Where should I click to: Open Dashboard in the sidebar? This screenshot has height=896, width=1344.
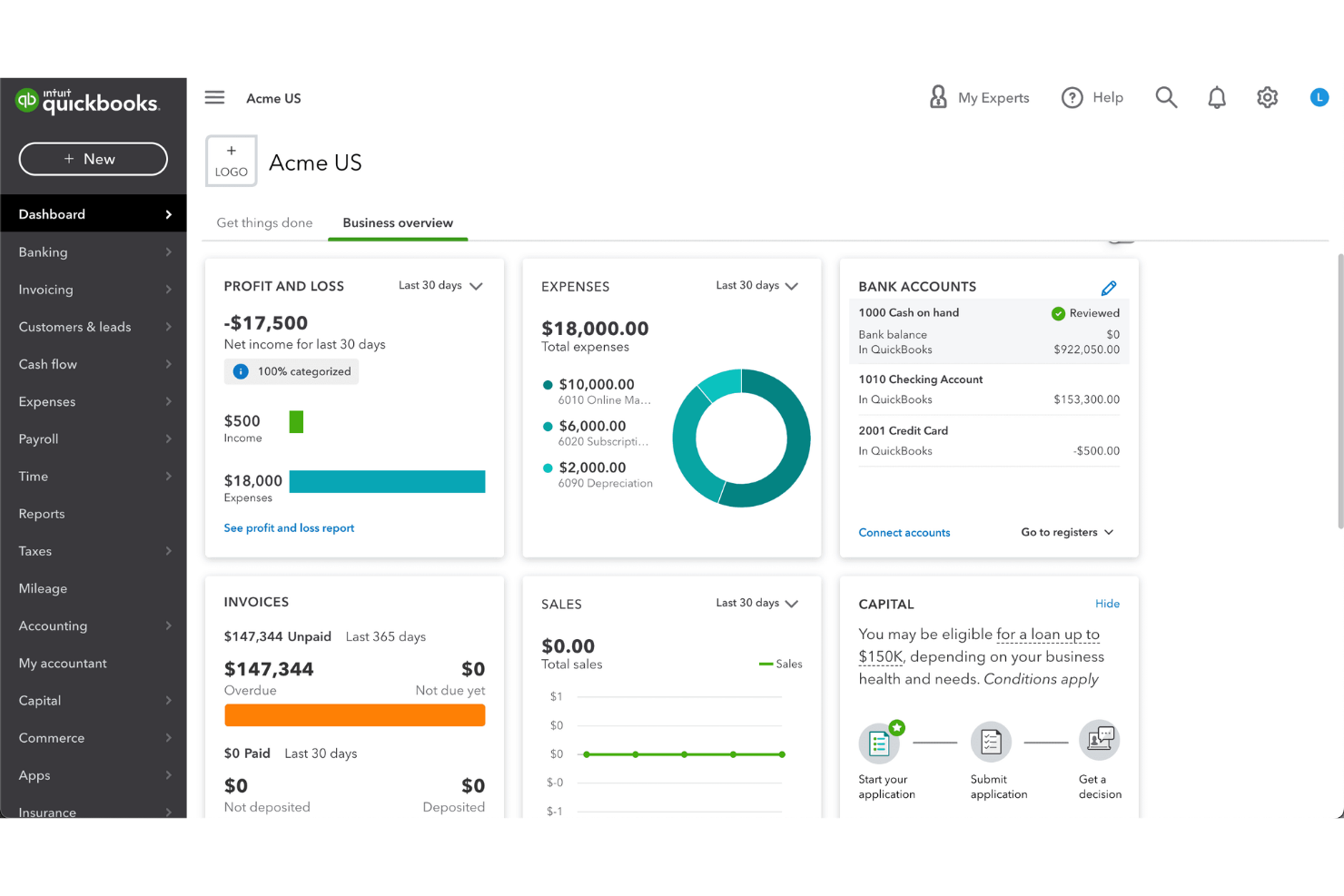(94, 214)
